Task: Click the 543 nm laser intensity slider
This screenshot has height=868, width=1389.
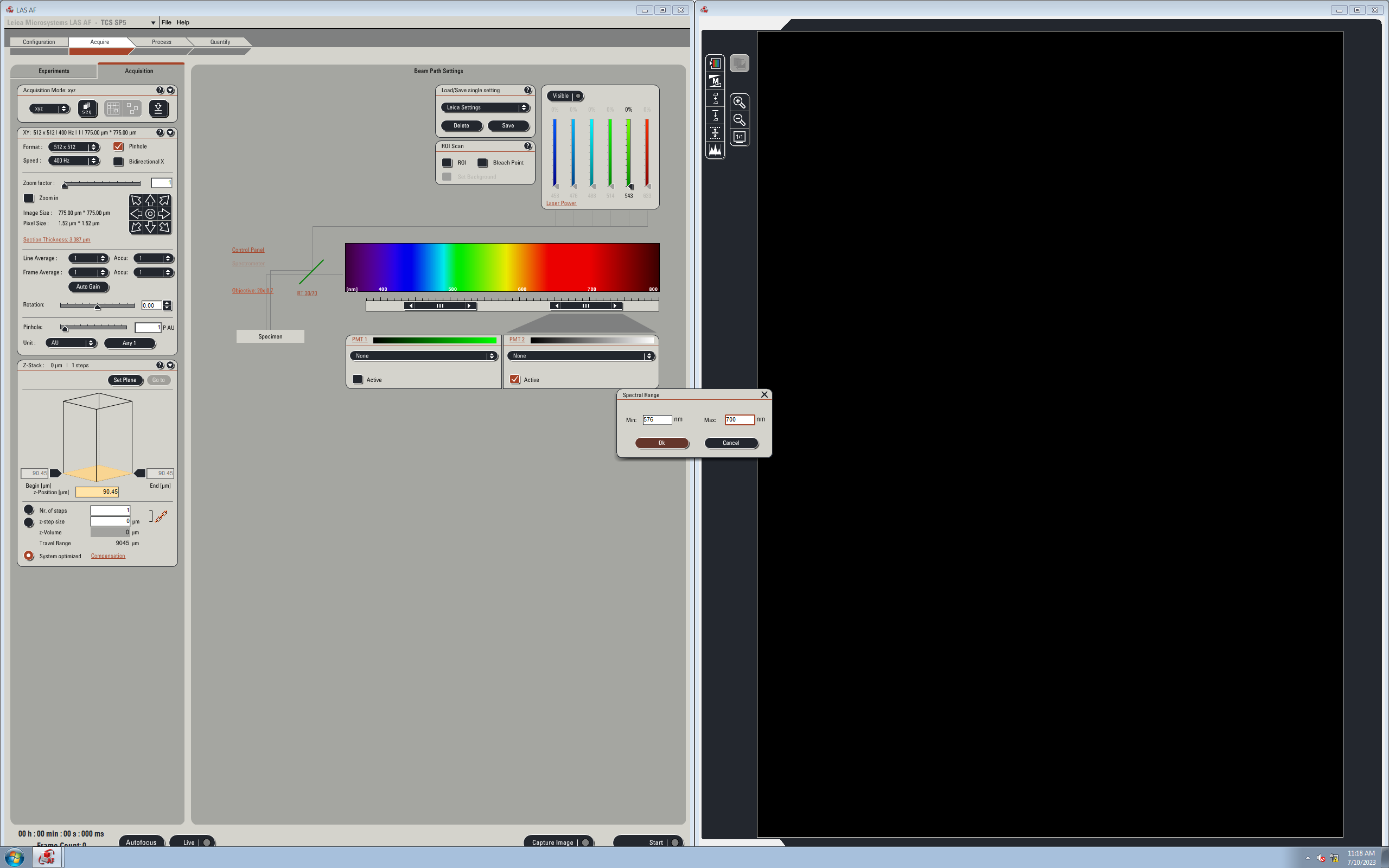Action: point(628,152)
